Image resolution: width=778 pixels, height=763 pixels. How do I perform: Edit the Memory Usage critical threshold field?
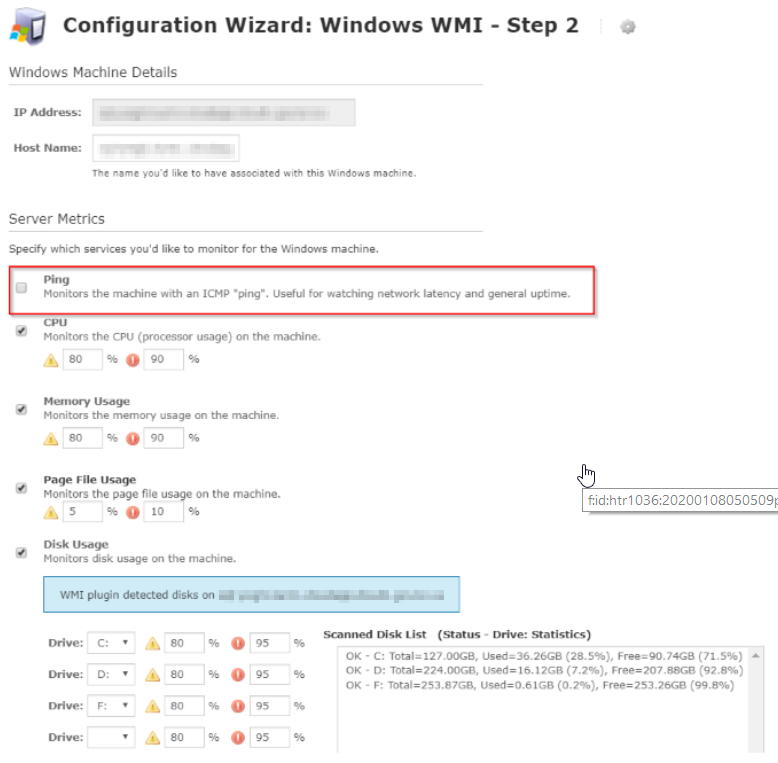164,438
